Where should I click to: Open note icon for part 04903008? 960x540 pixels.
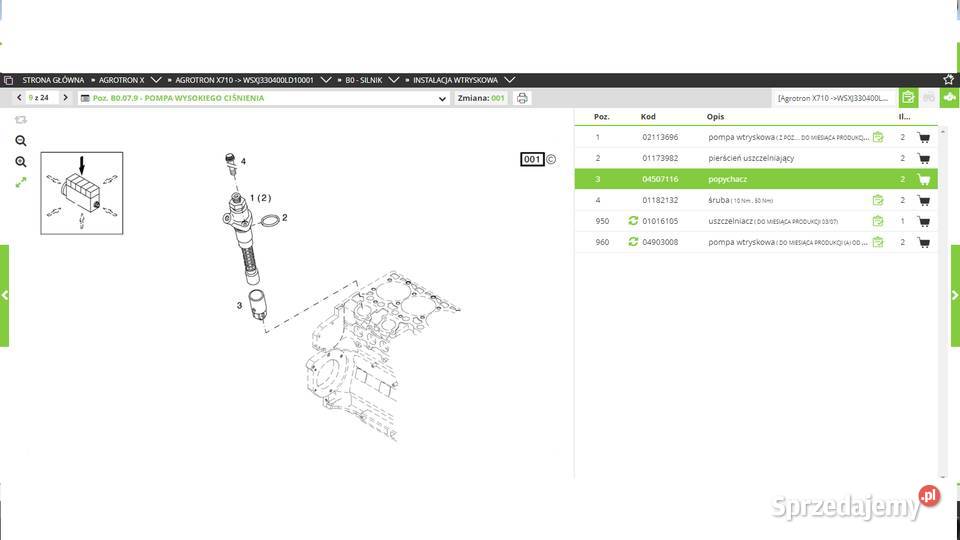(878, 242)
